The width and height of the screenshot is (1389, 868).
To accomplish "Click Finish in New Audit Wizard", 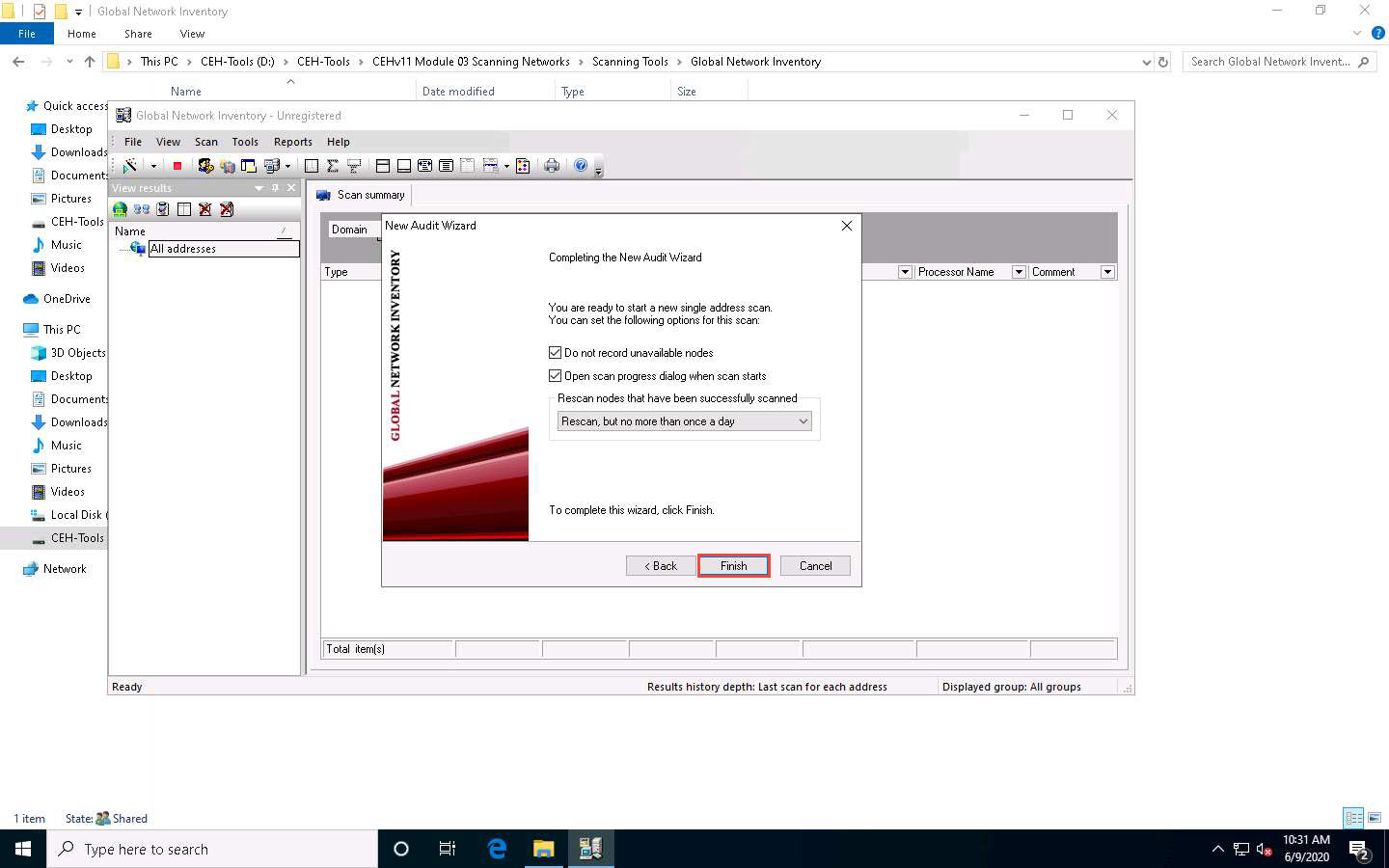I will pyautogui.click(x=733, y=566).
